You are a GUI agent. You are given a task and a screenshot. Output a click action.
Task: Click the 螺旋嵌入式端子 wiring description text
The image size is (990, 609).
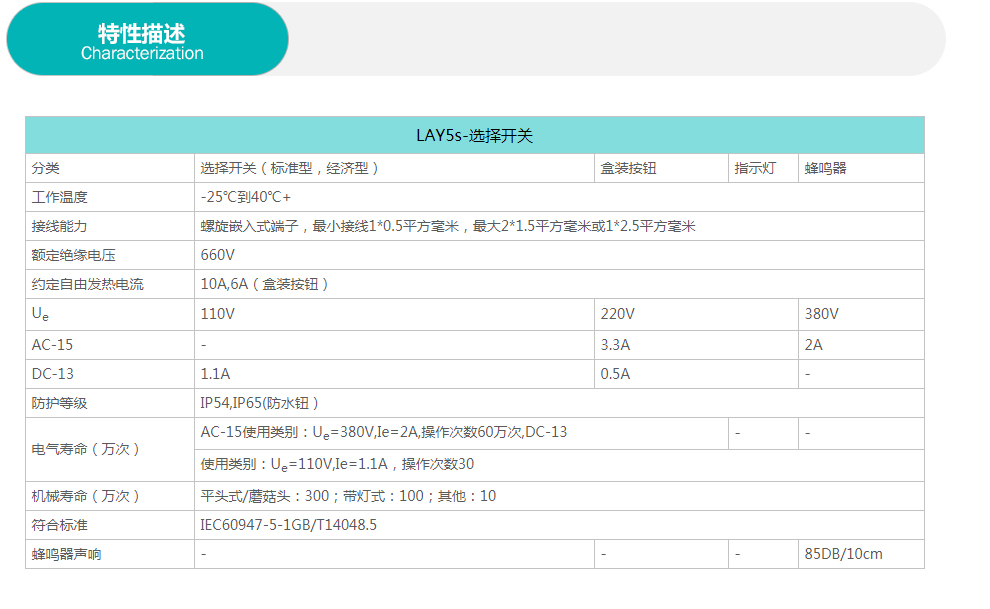coord(448,226)
